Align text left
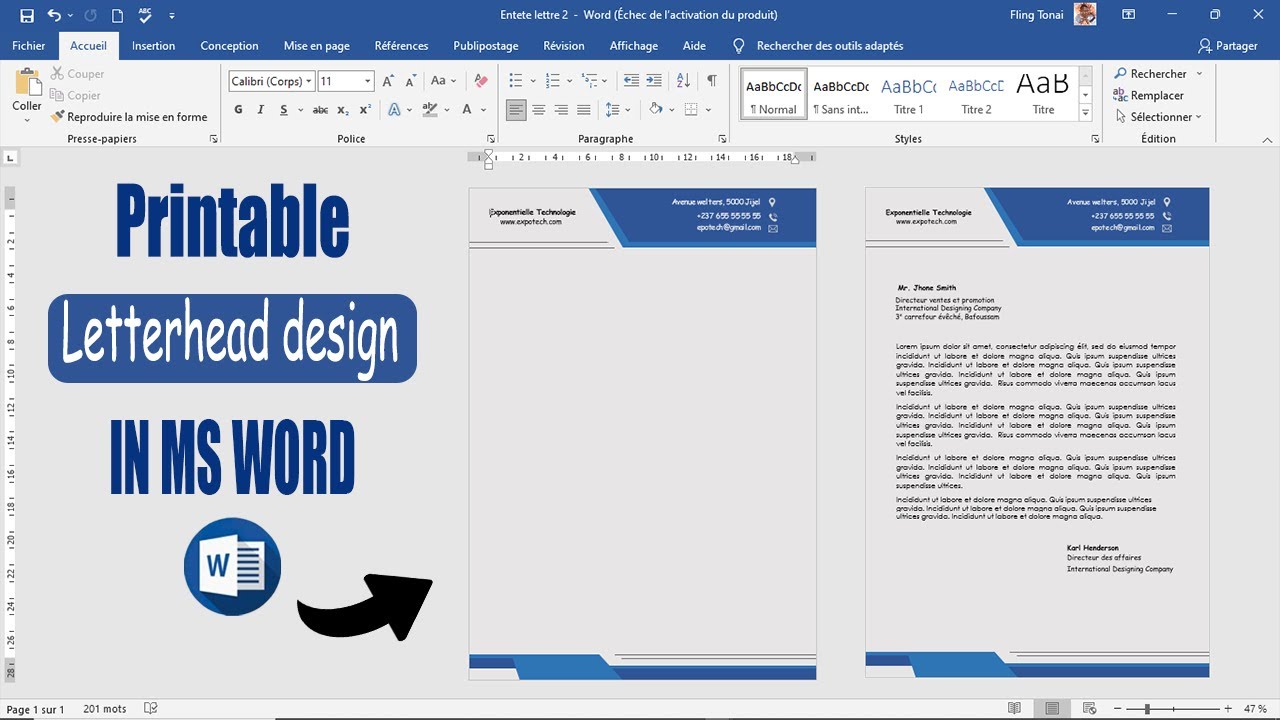This screenshot has height=720, width=1280. 516,110
